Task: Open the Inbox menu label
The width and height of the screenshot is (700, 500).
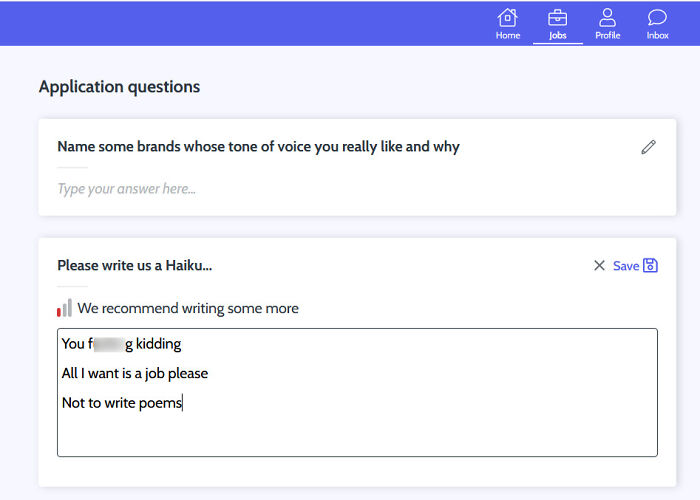Action: [657, 35]
